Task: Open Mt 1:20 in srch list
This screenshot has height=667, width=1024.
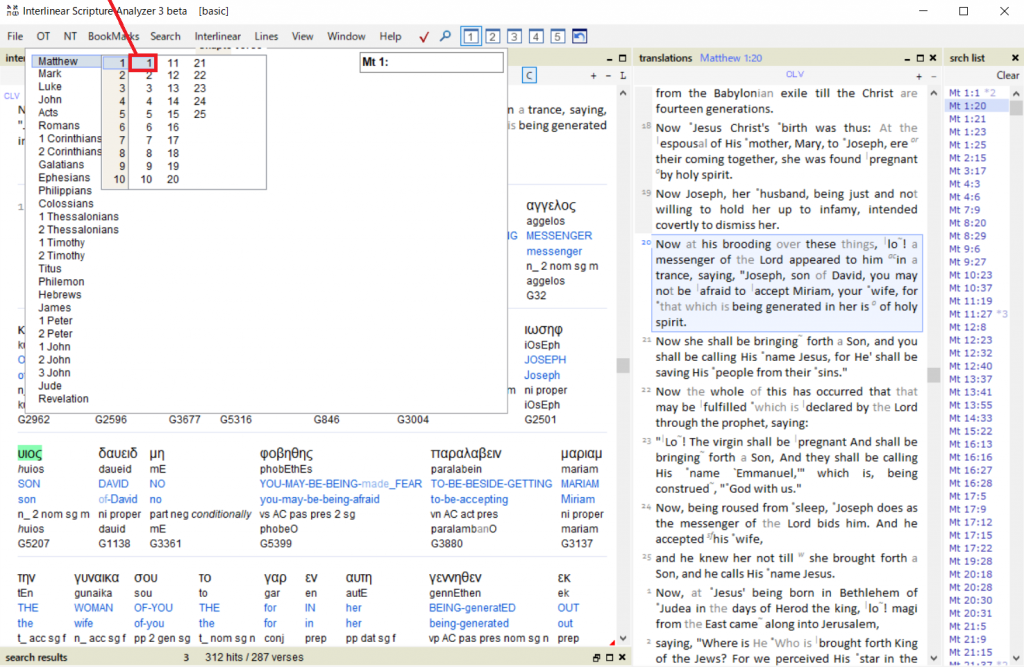Action: click(x=967, y=106)
